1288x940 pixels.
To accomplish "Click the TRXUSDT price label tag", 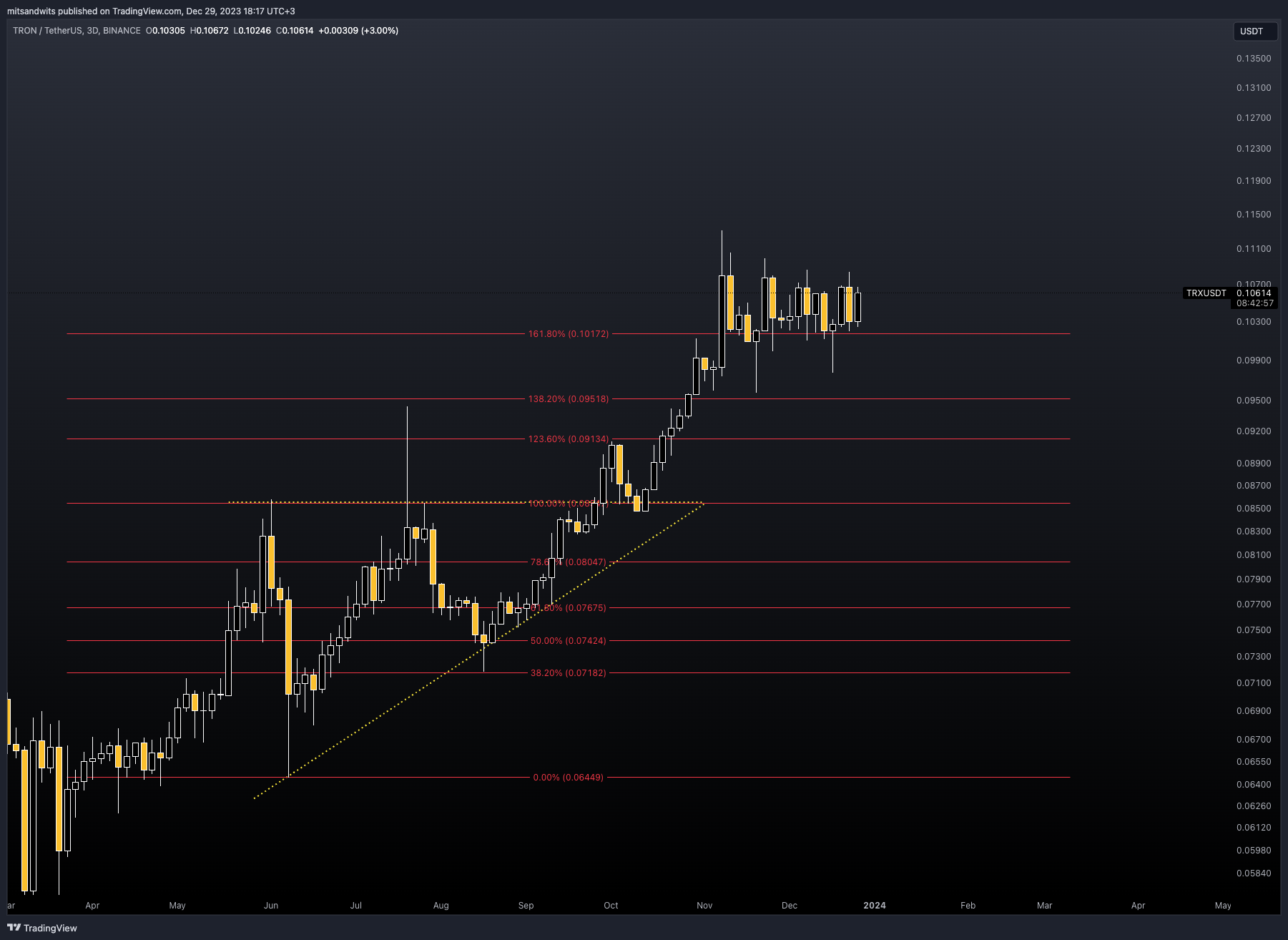I will click(1206, 293).
